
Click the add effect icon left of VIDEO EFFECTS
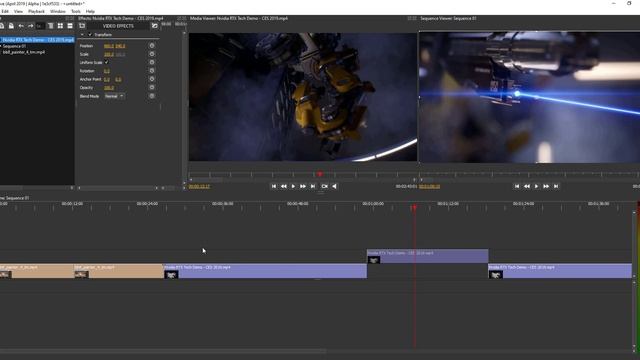point(82,26)
